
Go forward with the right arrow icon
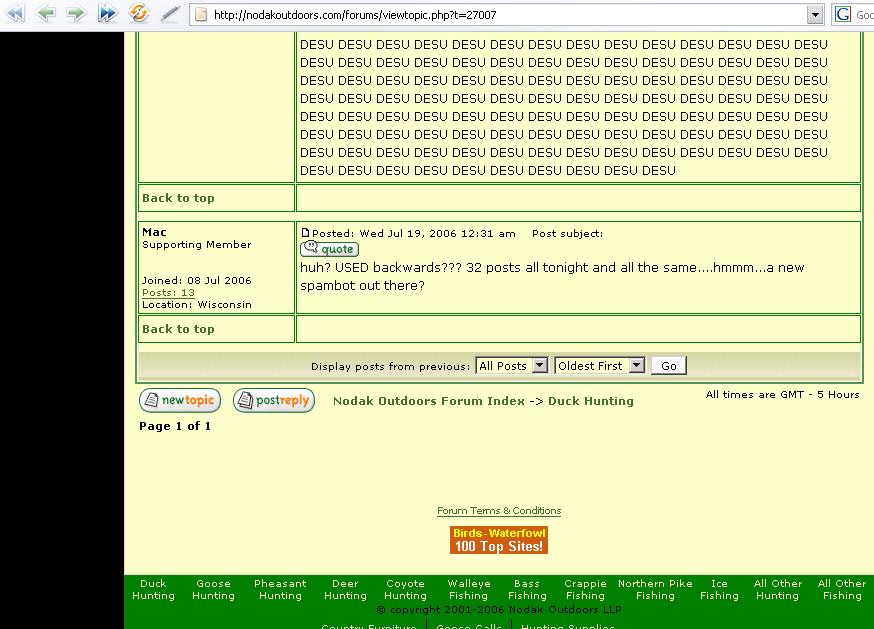click(76, 13)
